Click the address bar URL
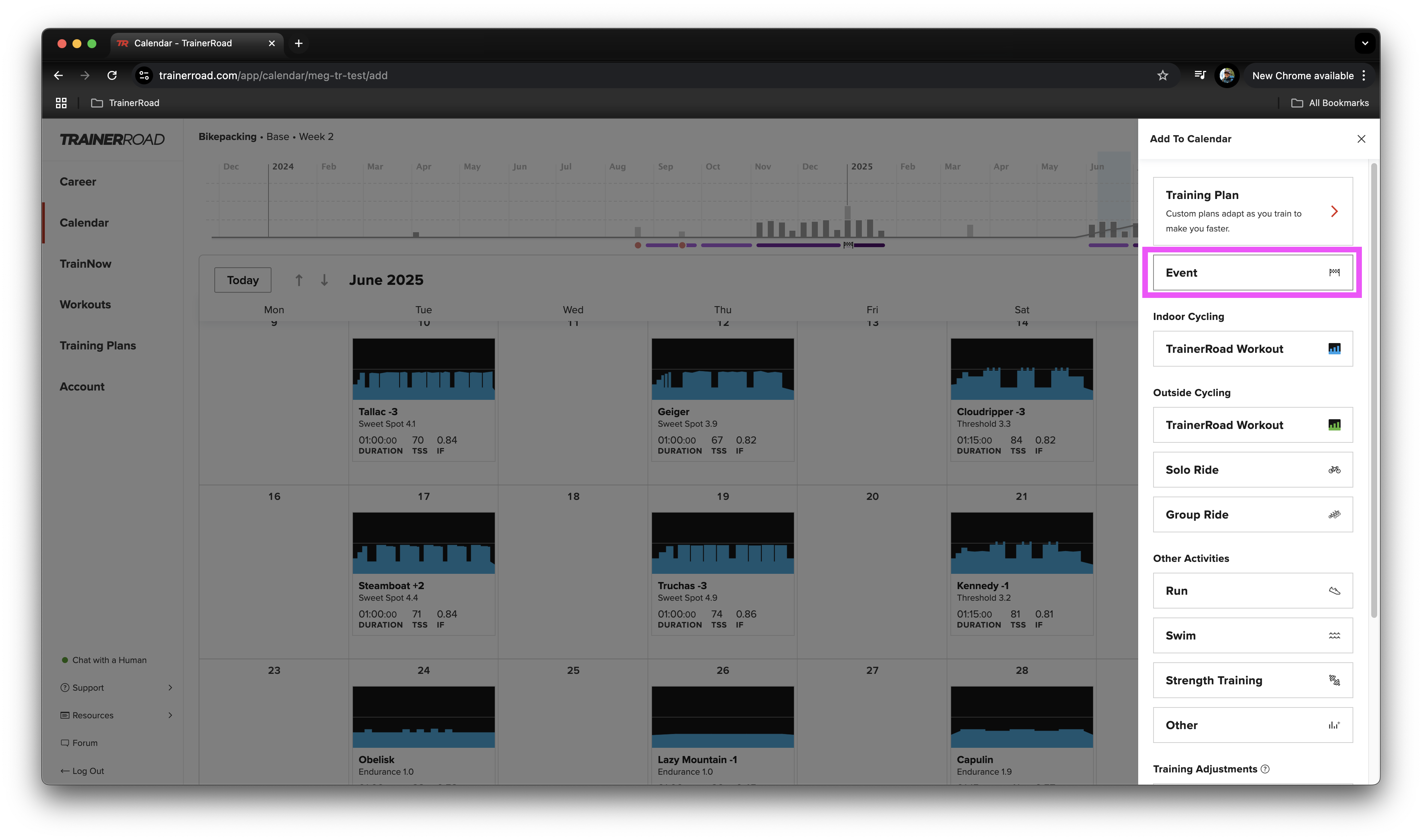The image size is (1422, 840). coord(273,75)
